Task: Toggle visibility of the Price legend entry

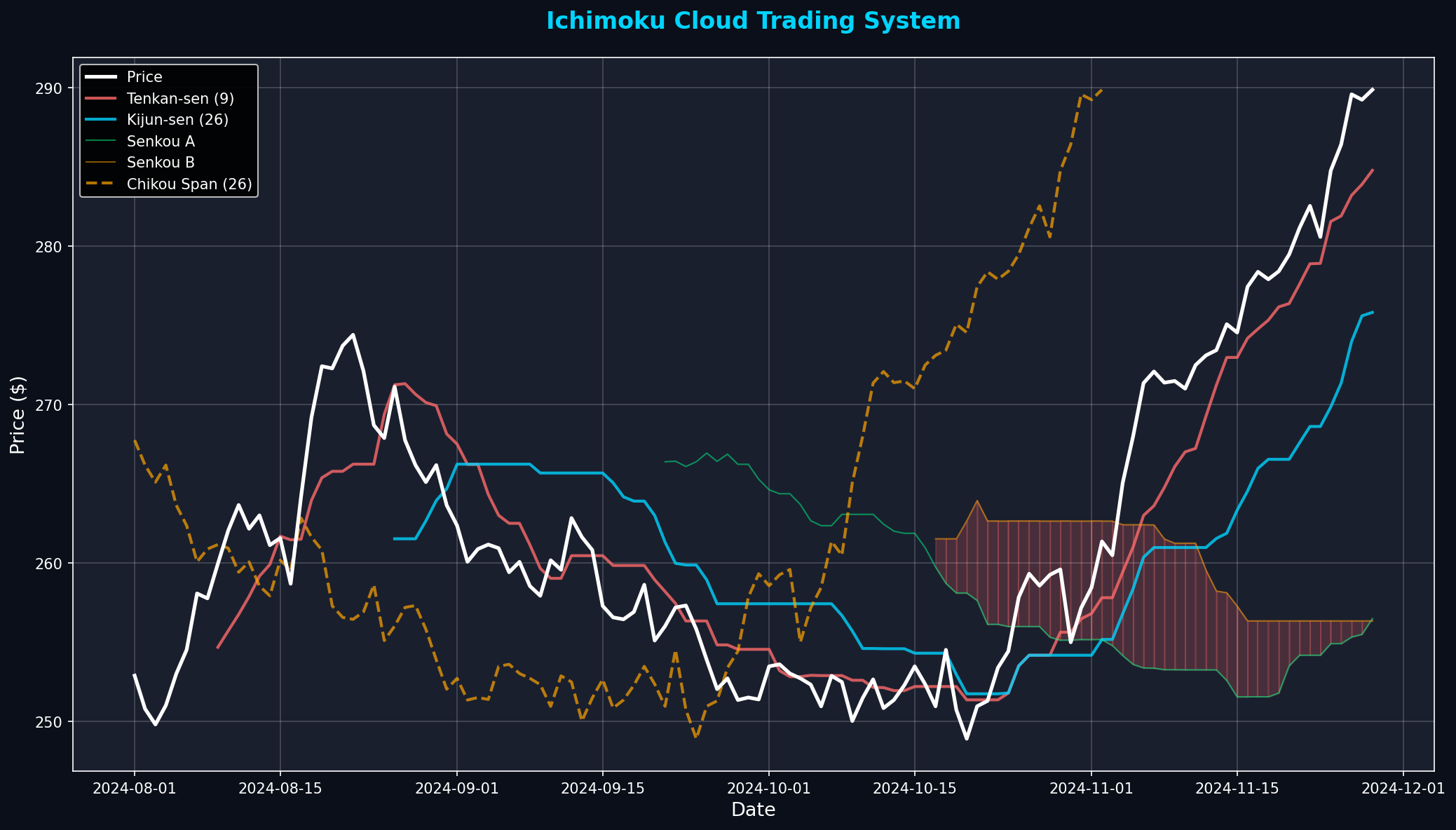Action: (x=144, y=77)
